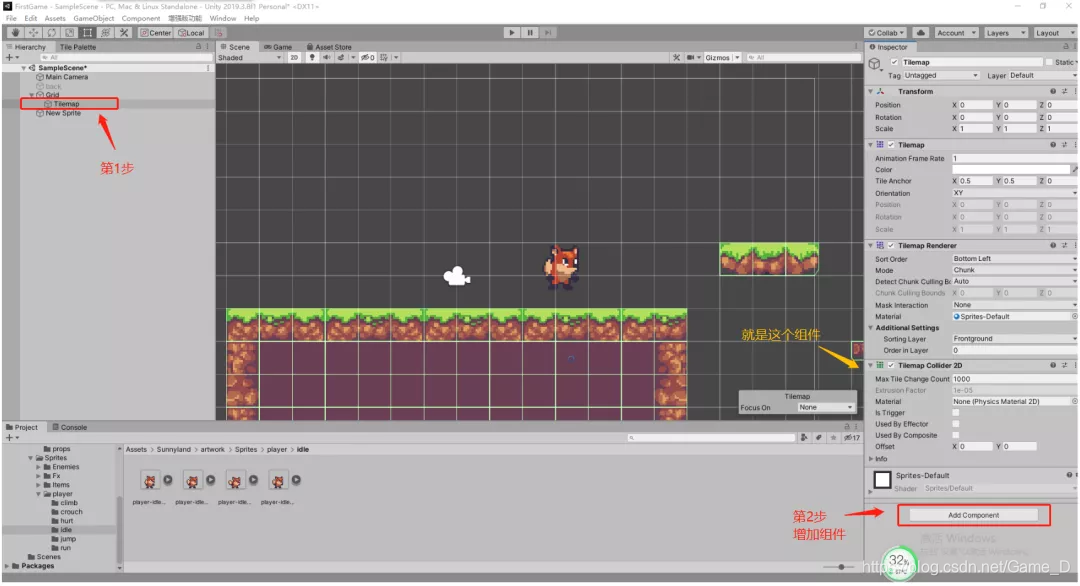This screenshot has width=1080, height=586.
Task: Open the Tag Untagged dropdown
Action: (941, 75)
